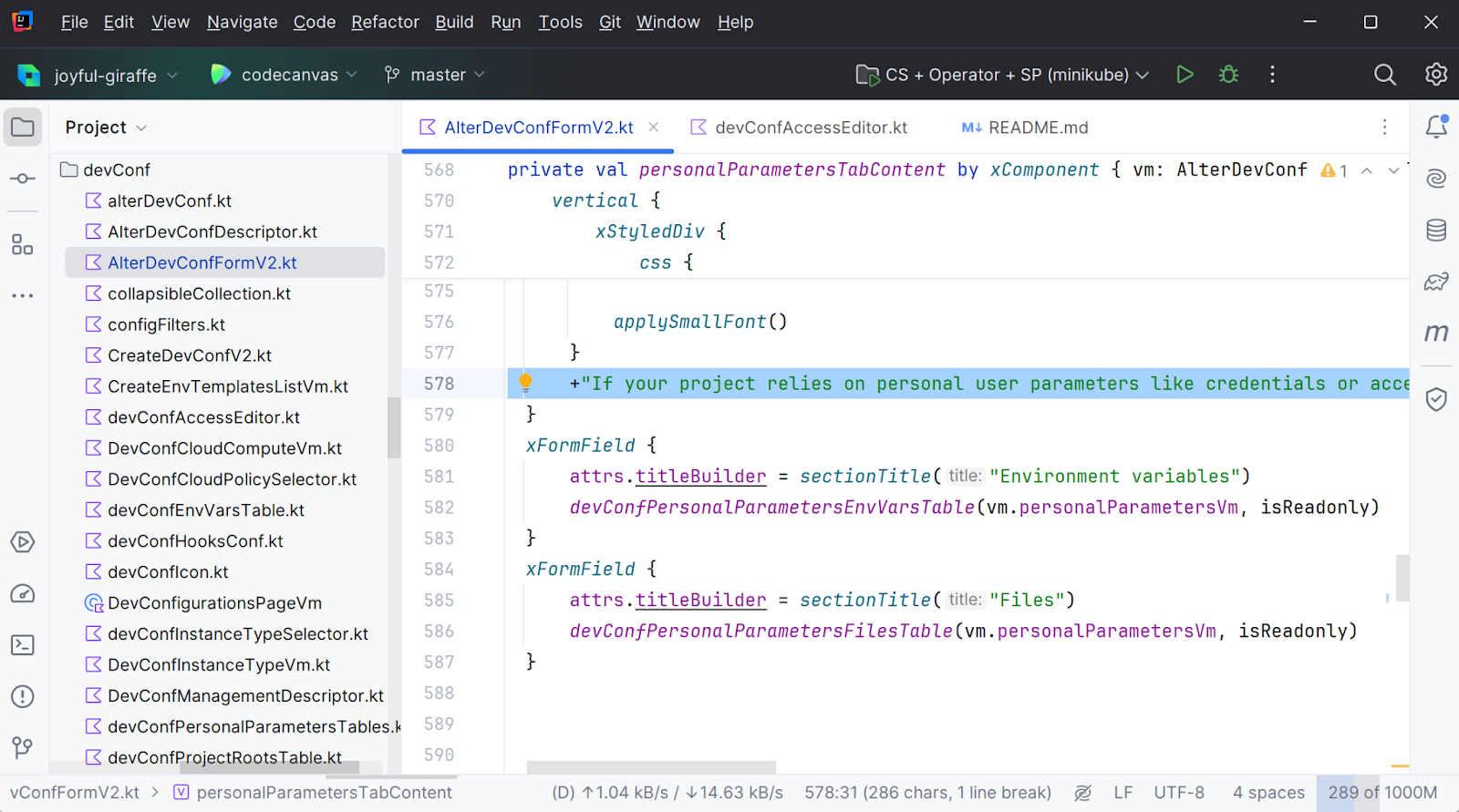Open the Services tool window icon

(x=23, y=542)
